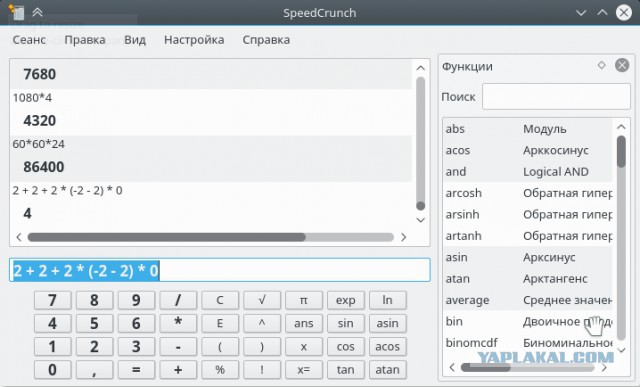The height and width of the screenshot is (387, 640).
Task: Select the arcosh function row
Action: (x=528, y=193)
